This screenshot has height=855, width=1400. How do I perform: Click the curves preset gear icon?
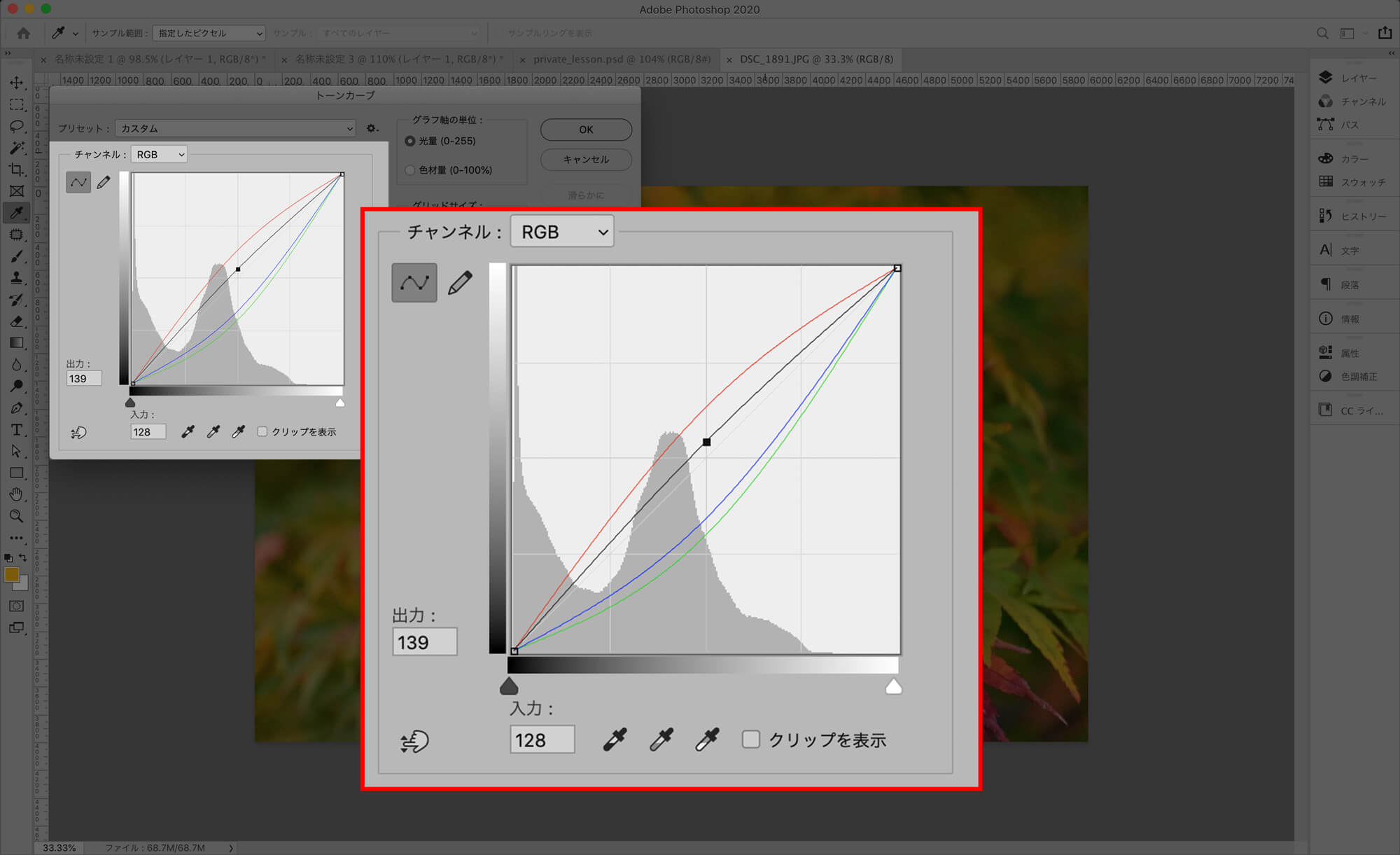[x=372, y=128]
